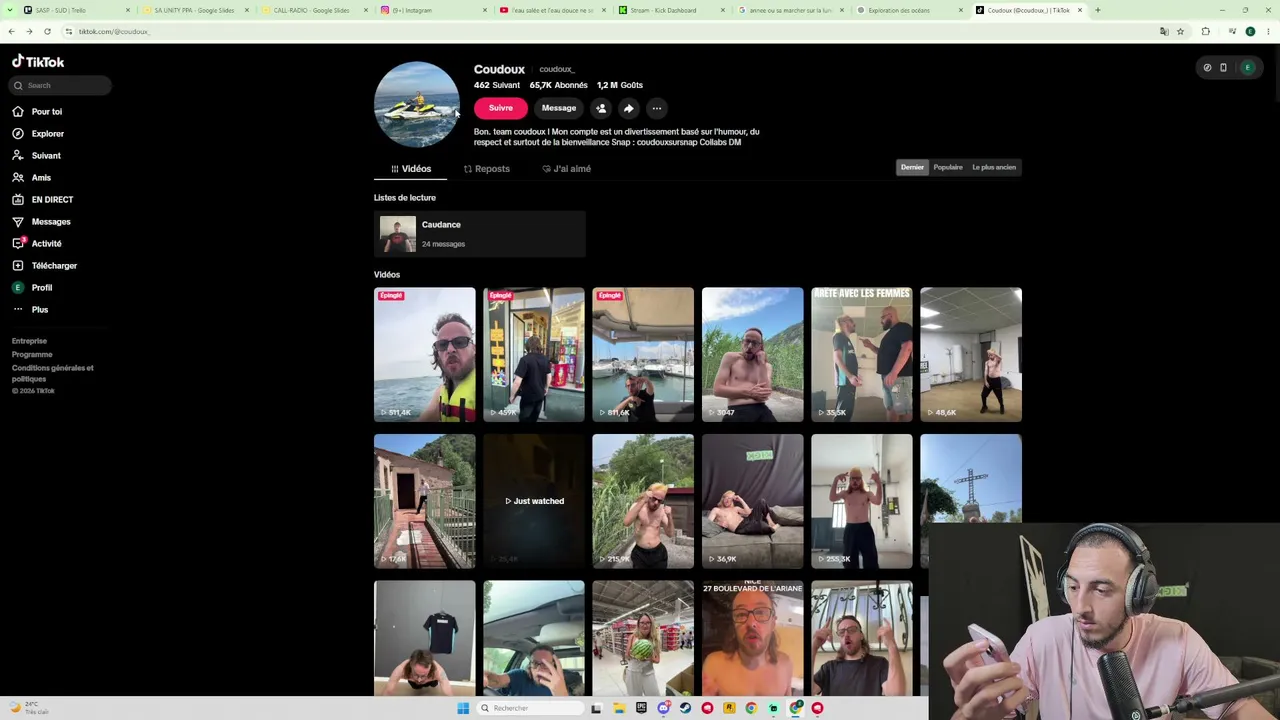Click the taskbar Rechercher search box
The image size is (1280, 720).
(530, 708)
